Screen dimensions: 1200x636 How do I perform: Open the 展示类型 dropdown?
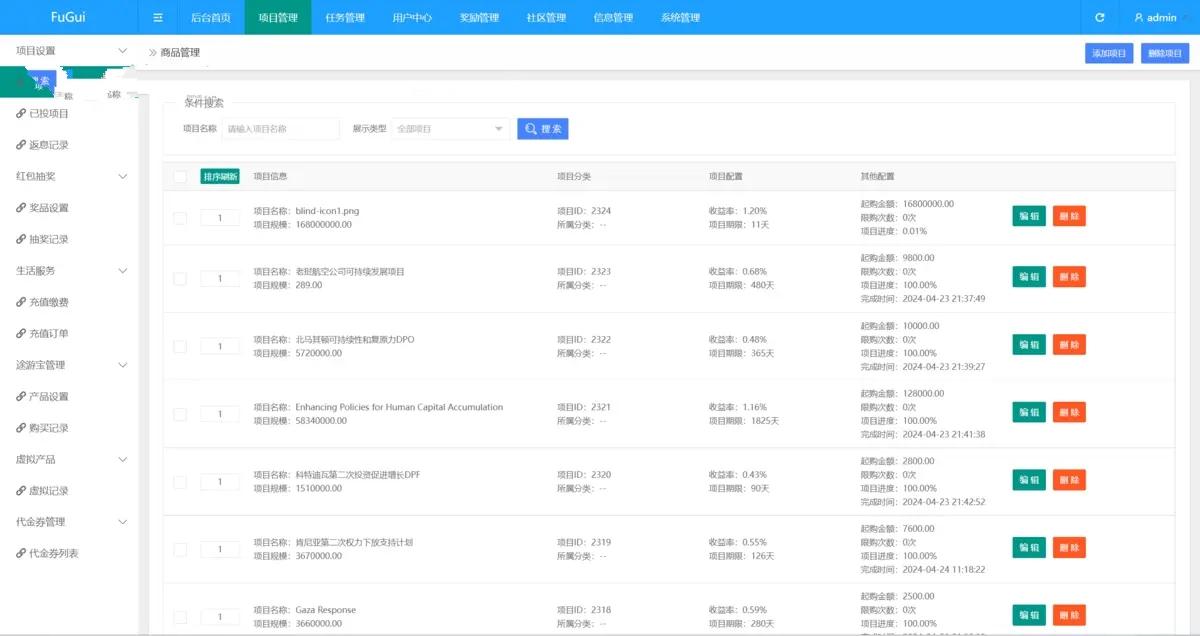(450, 129)
